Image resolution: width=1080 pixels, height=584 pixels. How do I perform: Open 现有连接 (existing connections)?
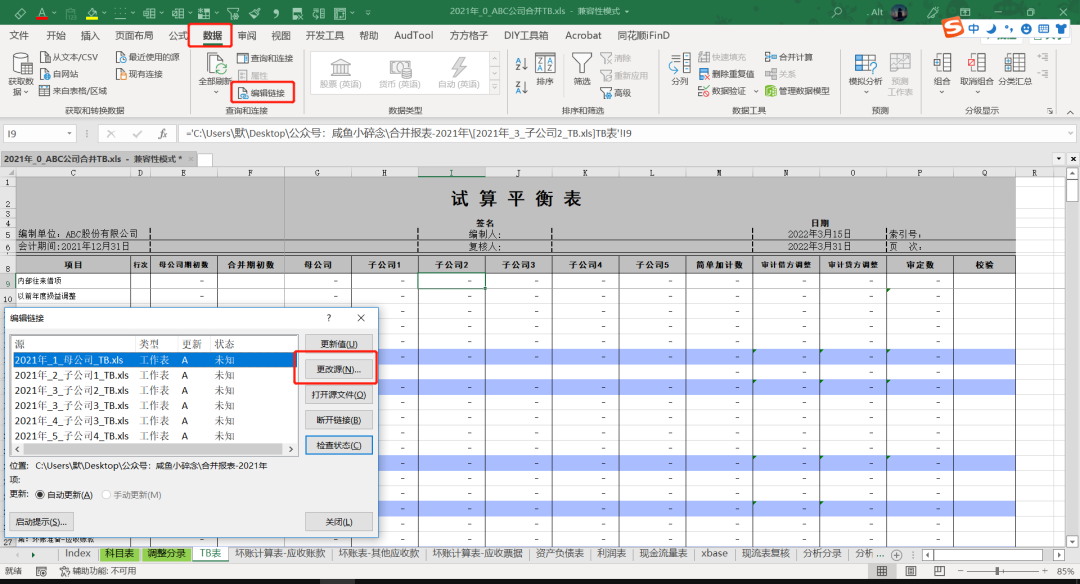tap(139, 74)
